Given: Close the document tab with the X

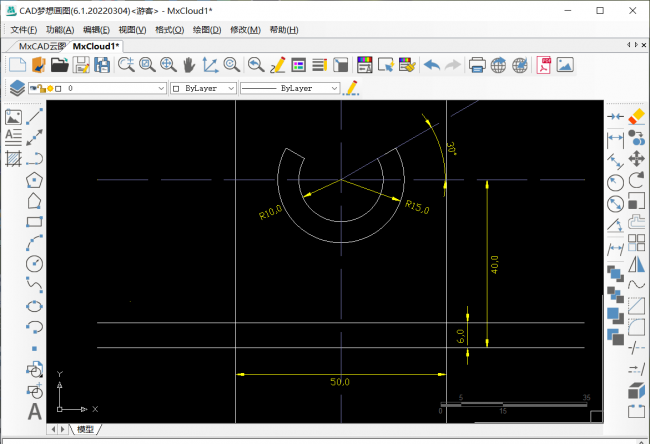Looking at the screenshot, I should [x=644, y=44].
